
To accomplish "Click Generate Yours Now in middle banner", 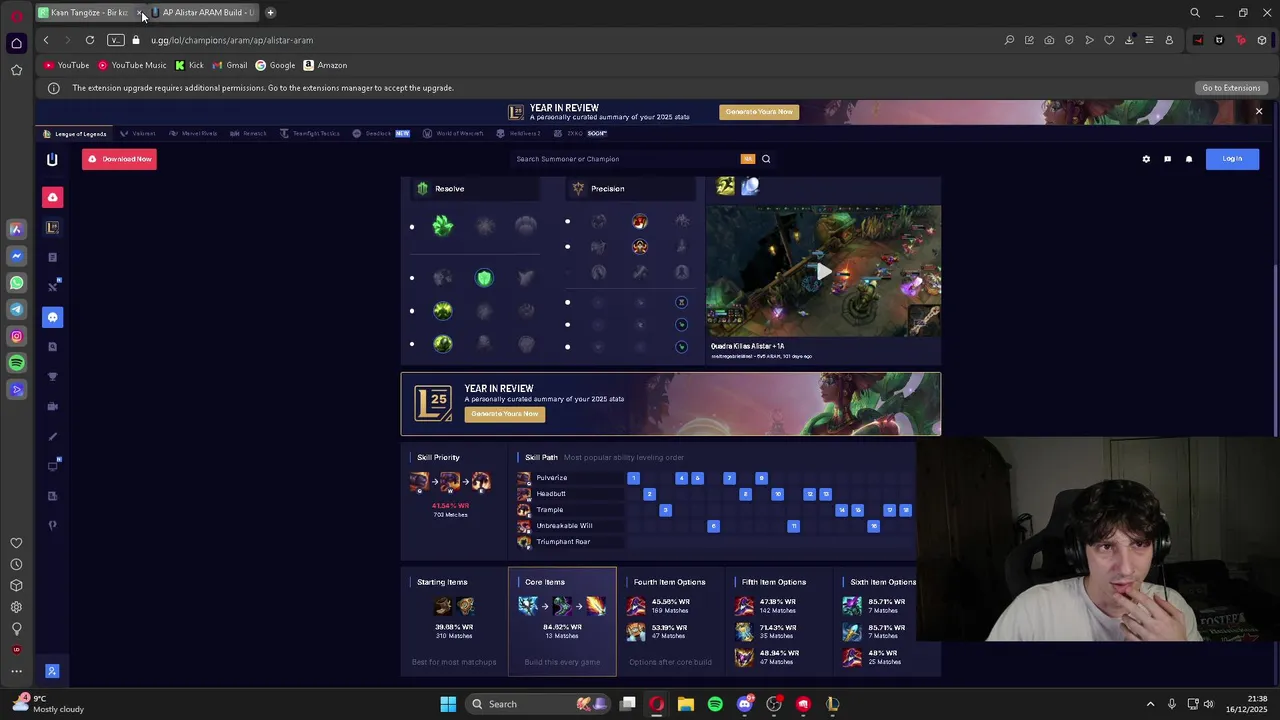I will pyautogui.click(x=505, y=414).
